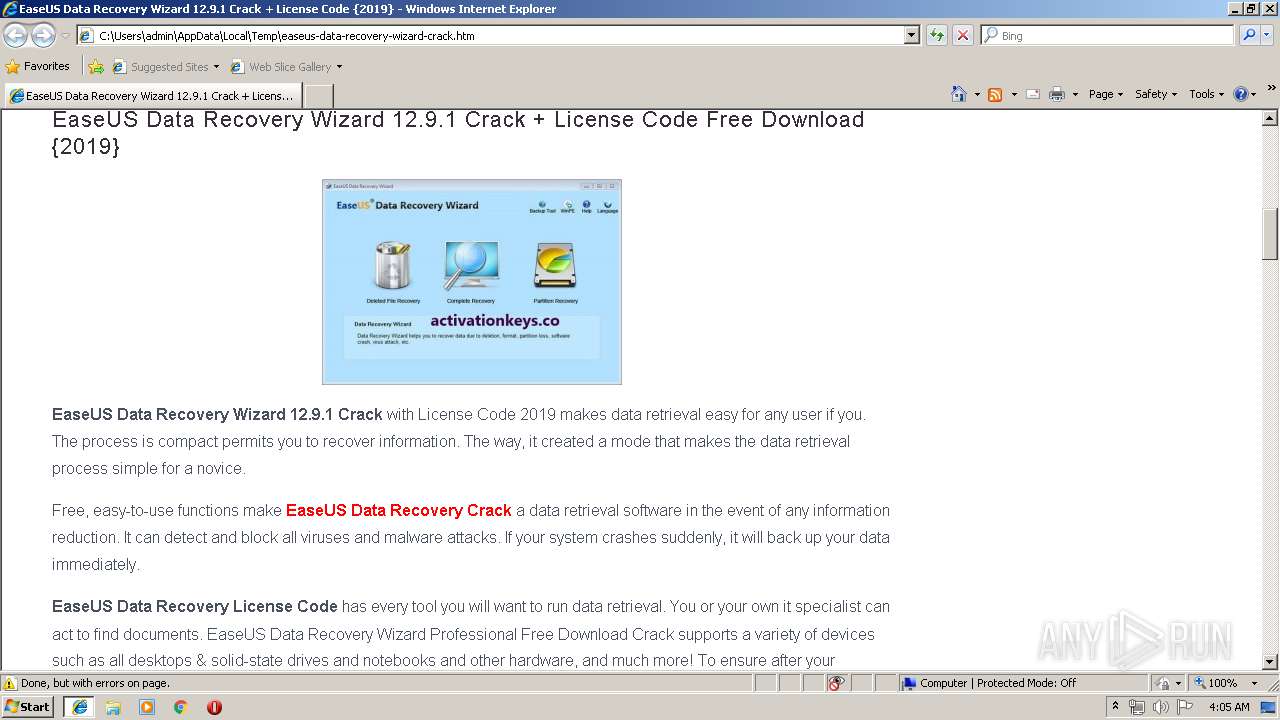1280x720 pixels.
Task: Click the clock showing 4:05 AM
Action: click(1229, 707)
